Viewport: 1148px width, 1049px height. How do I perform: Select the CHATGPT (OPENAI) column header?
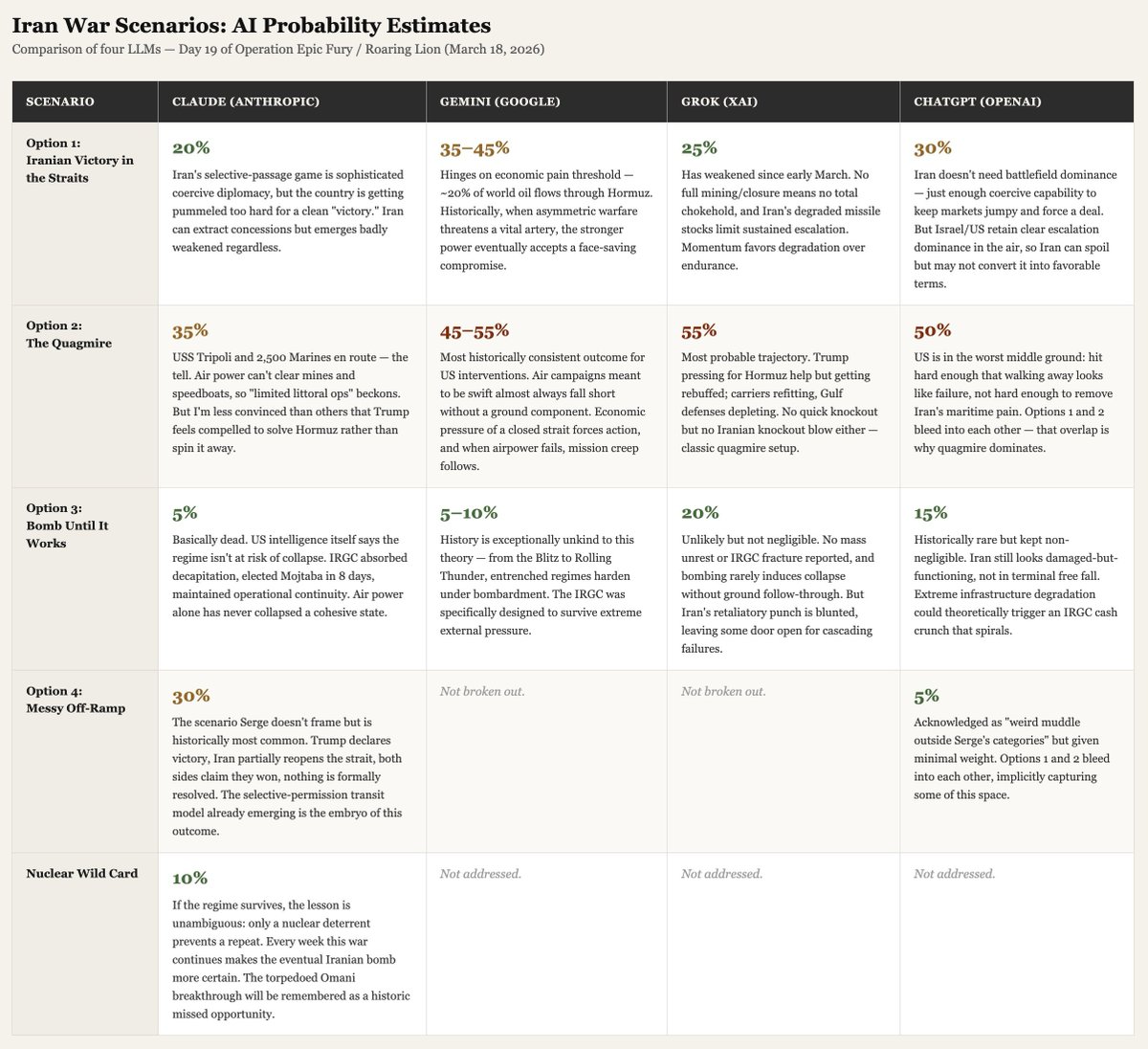(x=1017, y=101)
